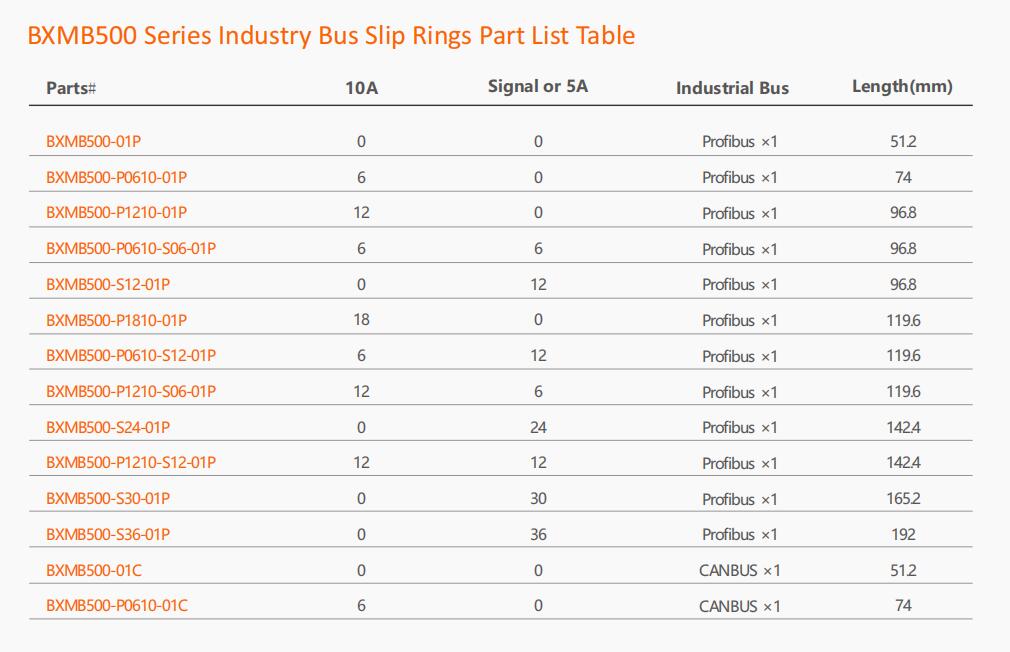Select part BXMB500-S36-01P
The width and height of the screenshot is (1010, 652).
click(x=108, y=534)
